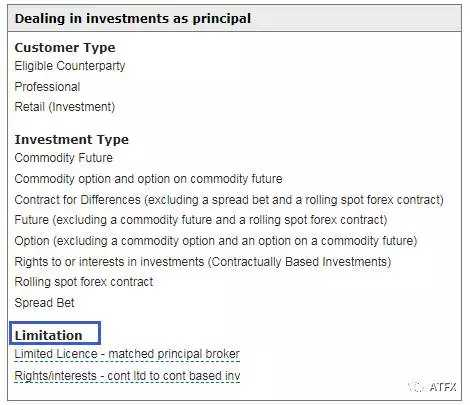Click the Rolling spot forex contract entry
Screen dimensions: 470x405
point(84,282)
